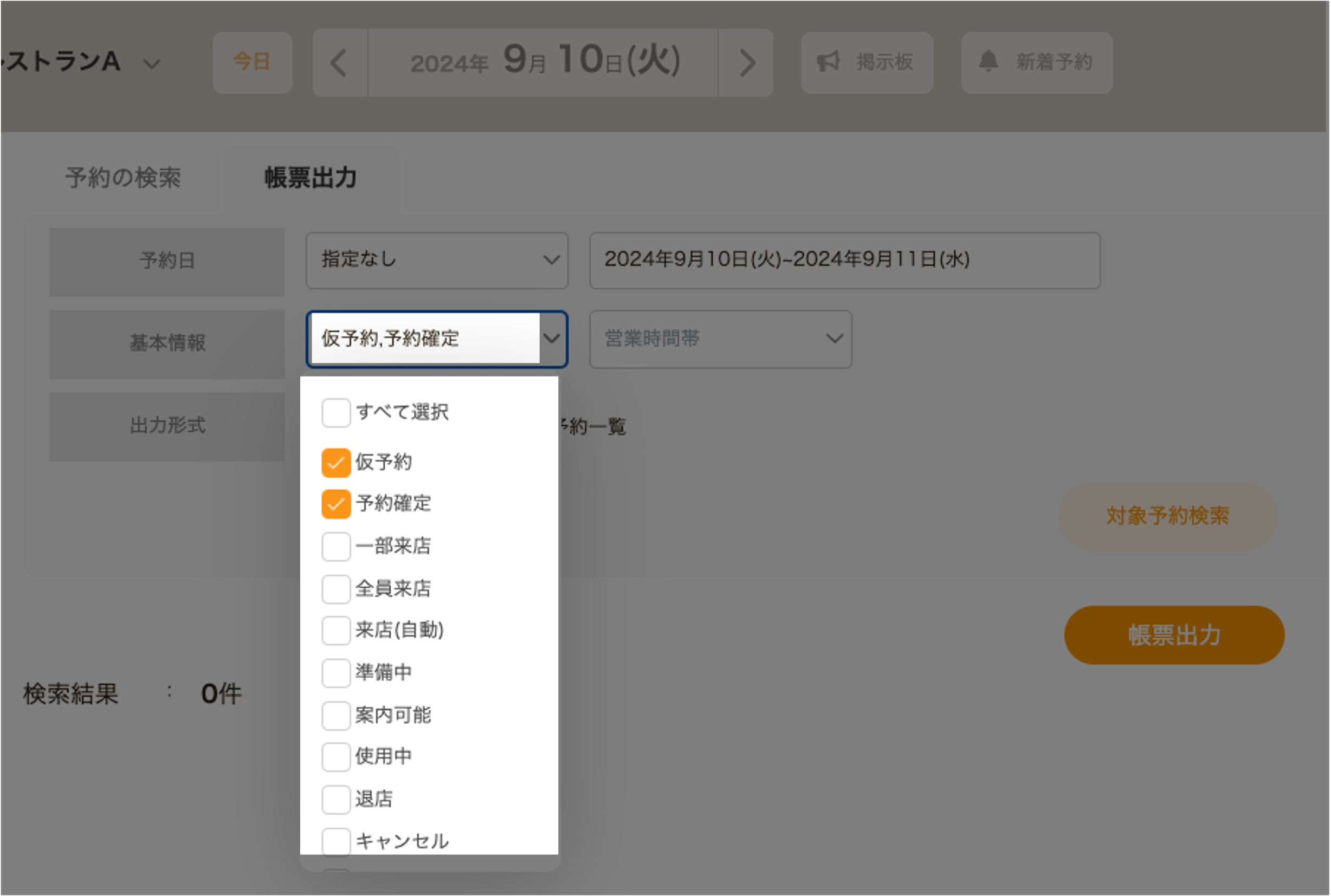Open the 営業時間帯 dropdown

(721, 340)
